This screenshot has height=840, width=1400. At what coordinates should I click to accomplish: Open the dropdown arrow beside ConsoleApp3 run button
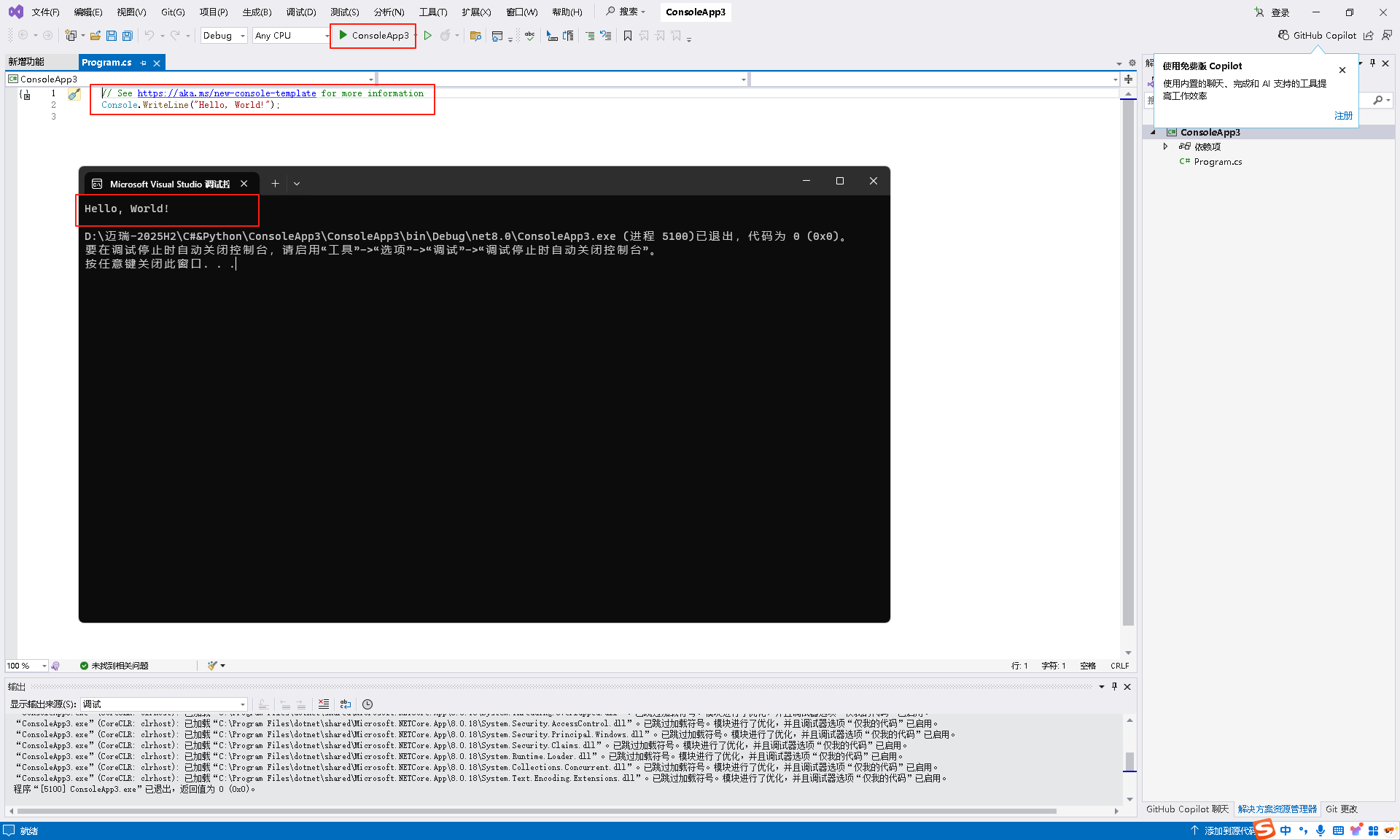[x=415, y=35]
